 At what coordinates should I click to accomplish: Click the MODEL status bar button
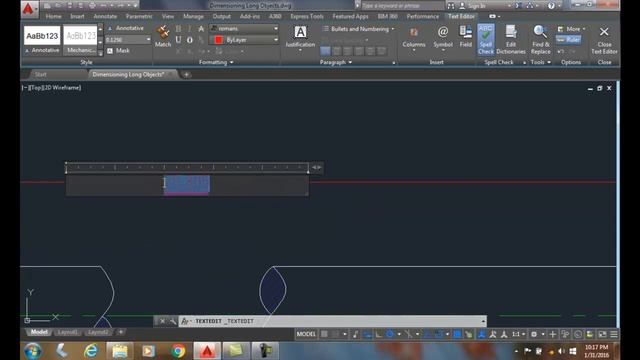306,334
